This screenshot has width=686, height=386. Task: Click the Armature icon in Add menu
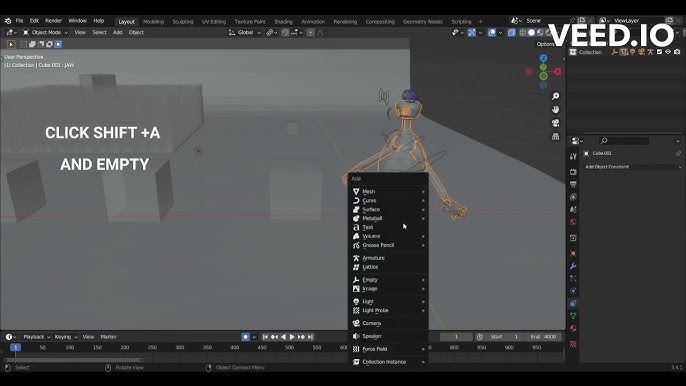tap(356, 258)
